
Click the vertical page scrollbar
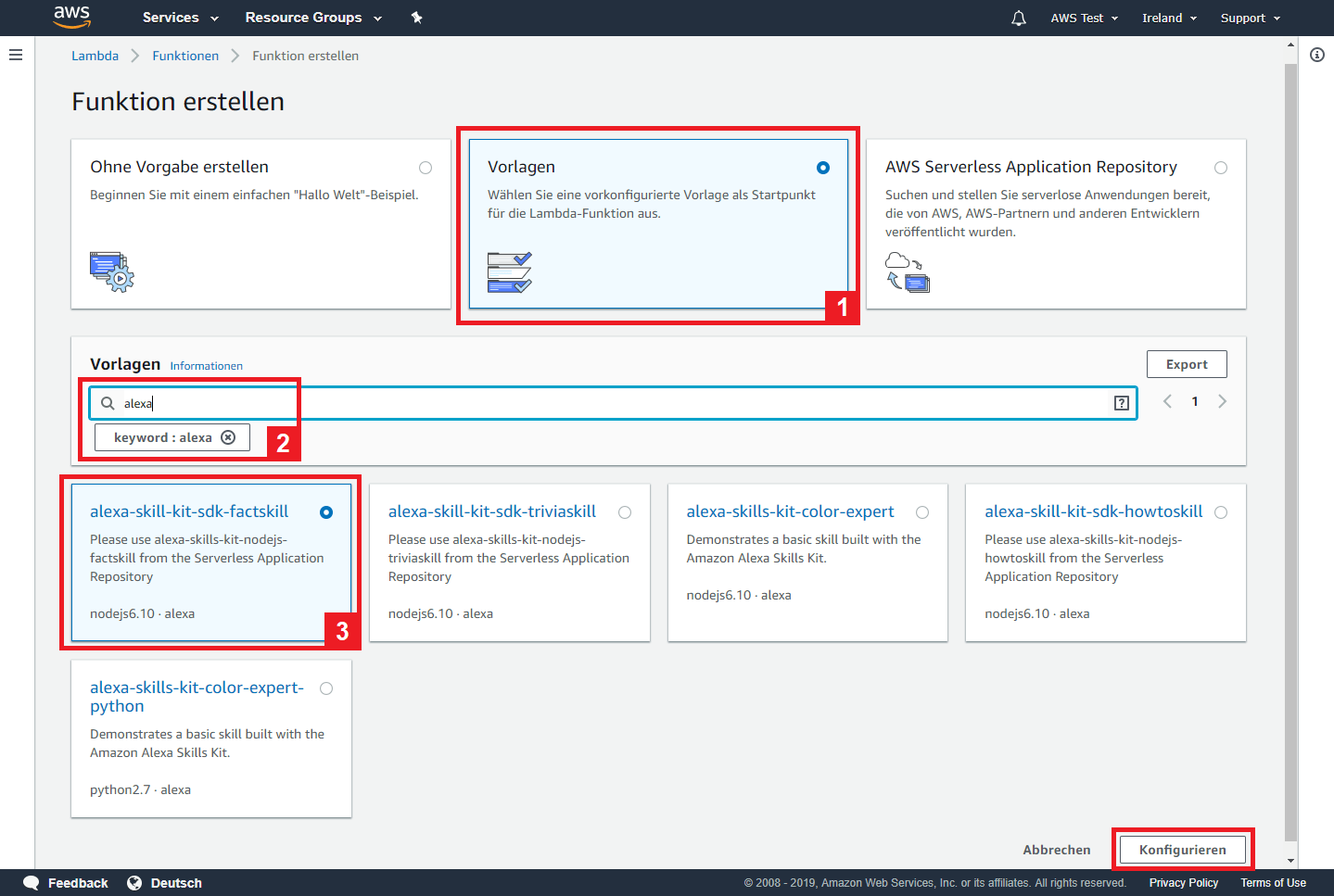click(1290, 452)
